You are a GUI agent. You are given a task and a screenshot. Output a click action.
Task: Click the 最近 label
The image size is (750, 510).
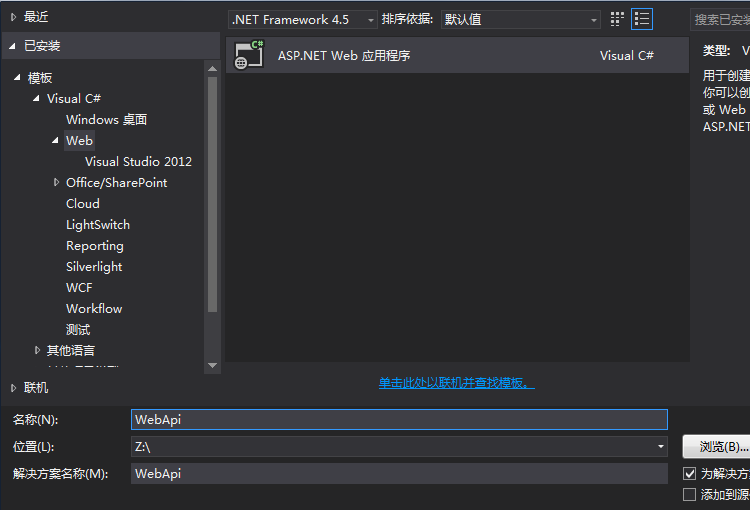[36, 17]
